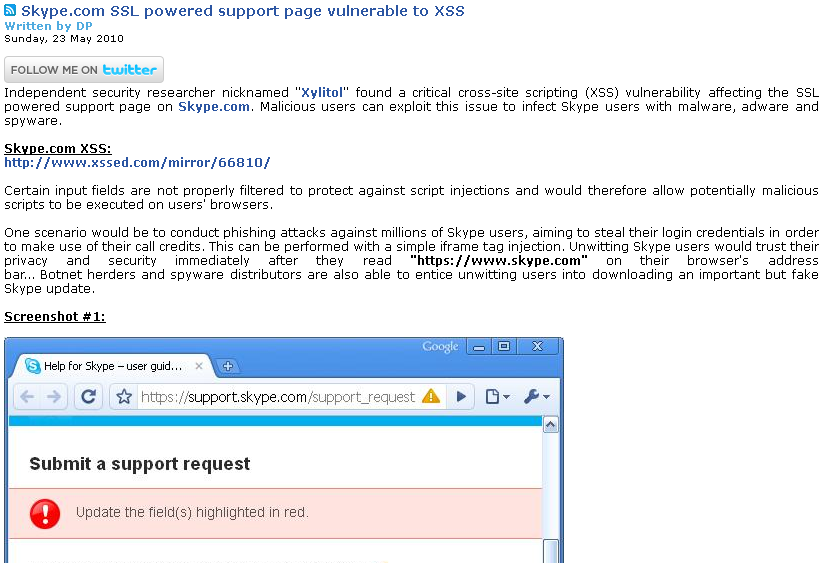The width and height of the screenshot is (825, 563).
Task: Click the Google label in the Chrome title bar
Action: [x=440, y=347]
